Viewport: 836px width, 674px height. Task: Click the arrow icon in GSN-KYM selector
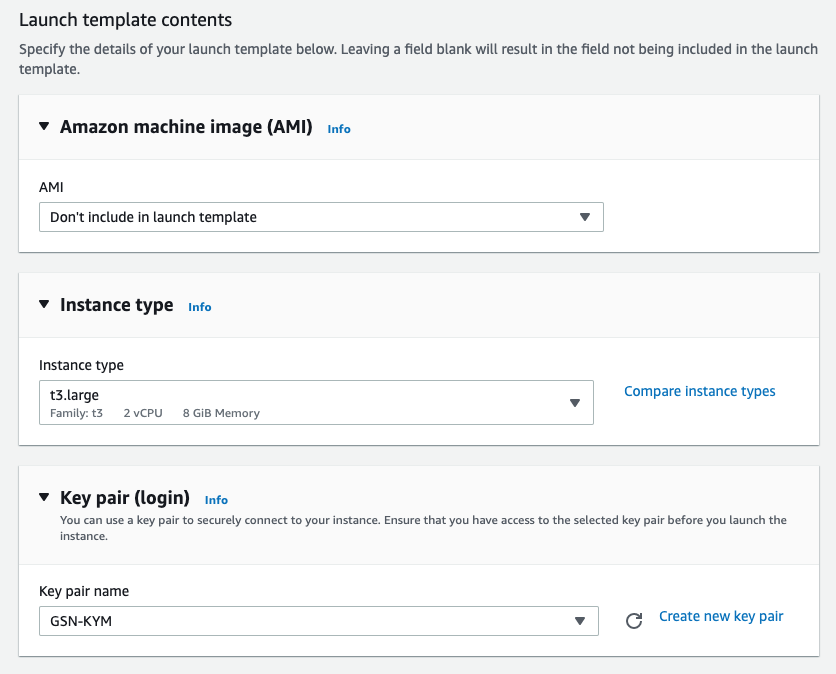click(580, 621)
